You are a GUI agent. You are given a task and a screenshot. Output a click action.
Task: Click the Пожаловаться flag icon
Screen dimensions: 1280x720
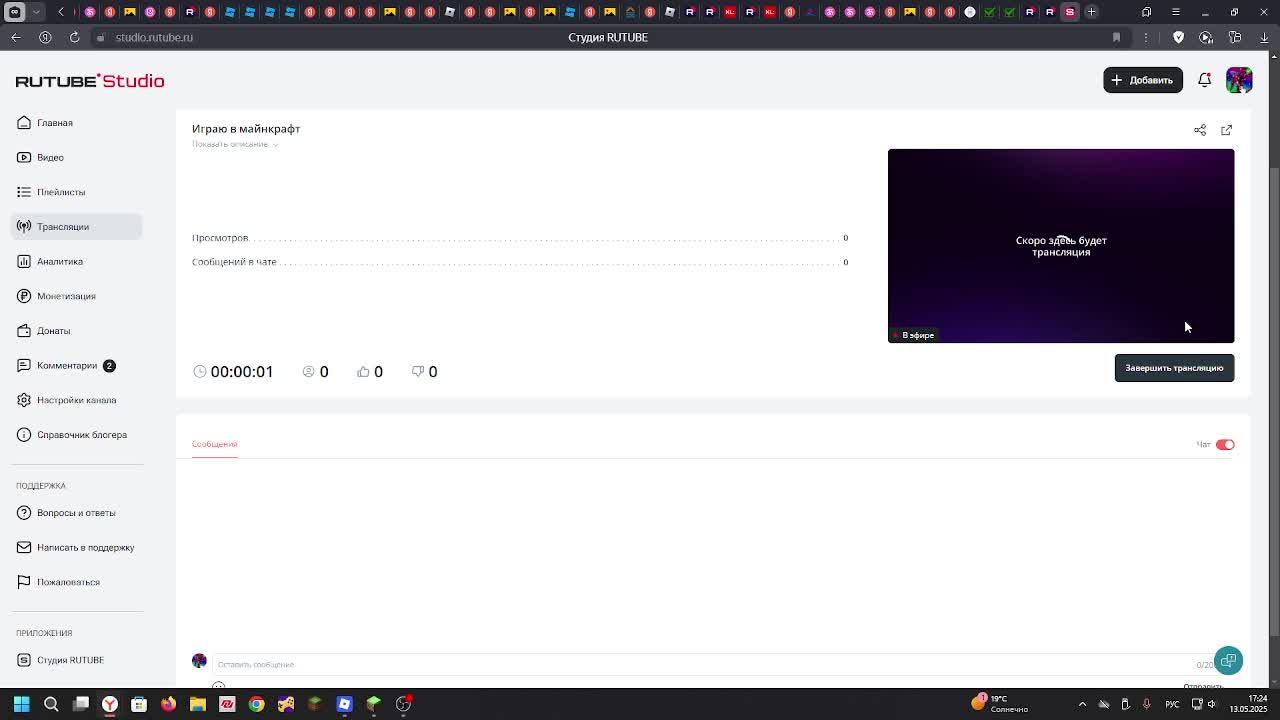point(24,582)
